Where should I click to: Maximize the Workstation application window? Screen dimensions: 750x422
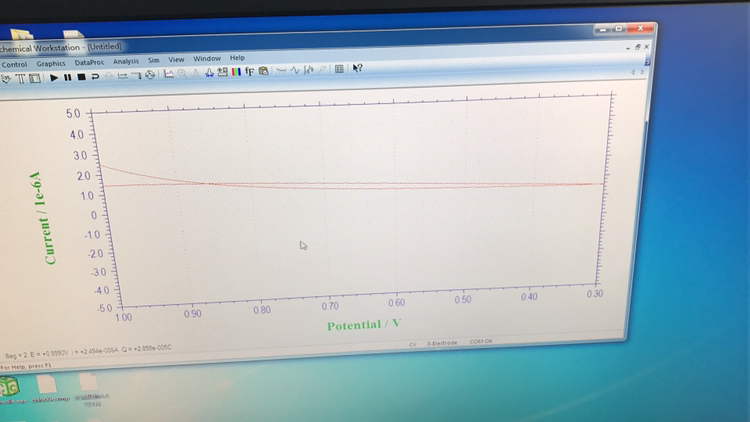click(x=618, y=29)
